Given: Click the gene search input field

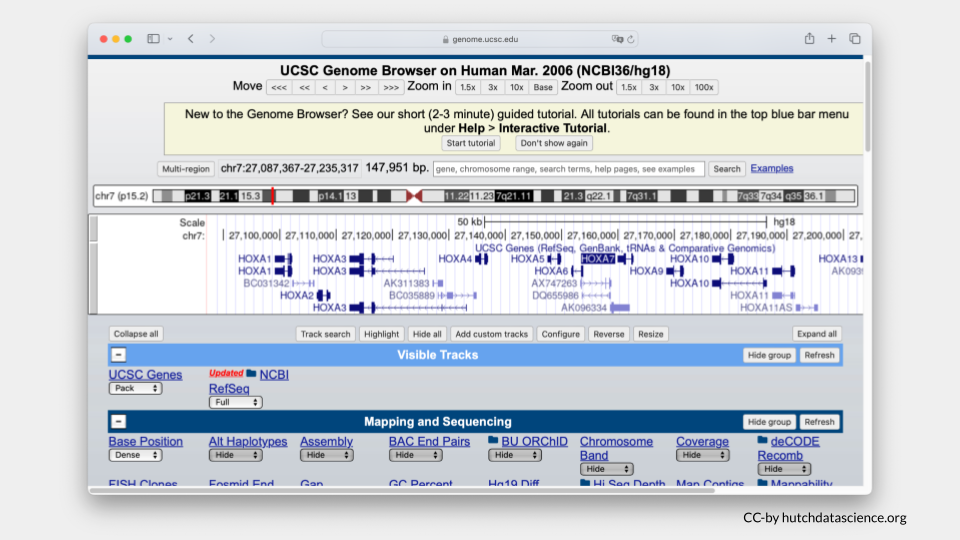Looking at the screenshot, I should 569,169.
